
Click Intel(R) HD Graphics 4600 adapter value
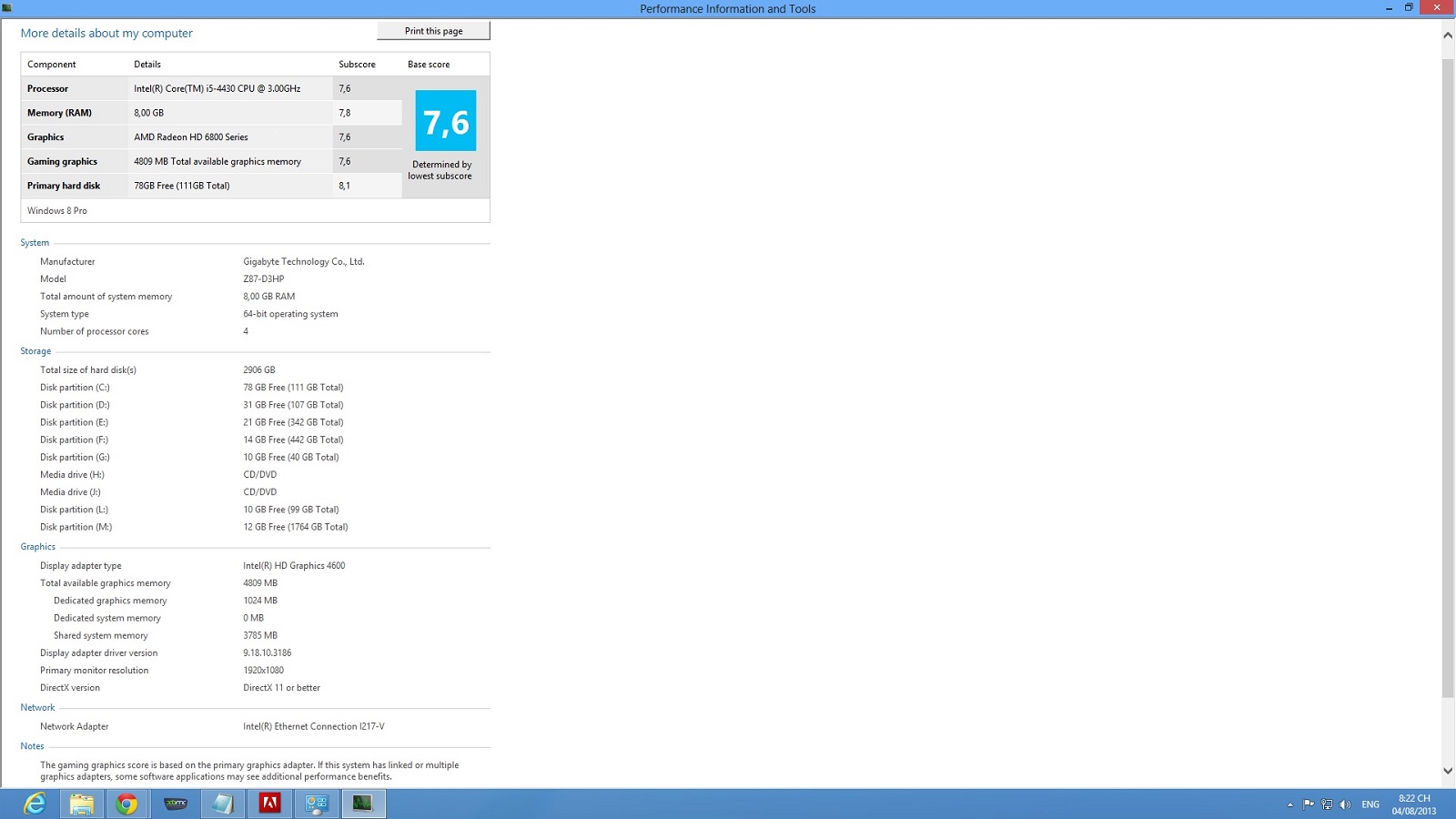click(x=294, y=565)
